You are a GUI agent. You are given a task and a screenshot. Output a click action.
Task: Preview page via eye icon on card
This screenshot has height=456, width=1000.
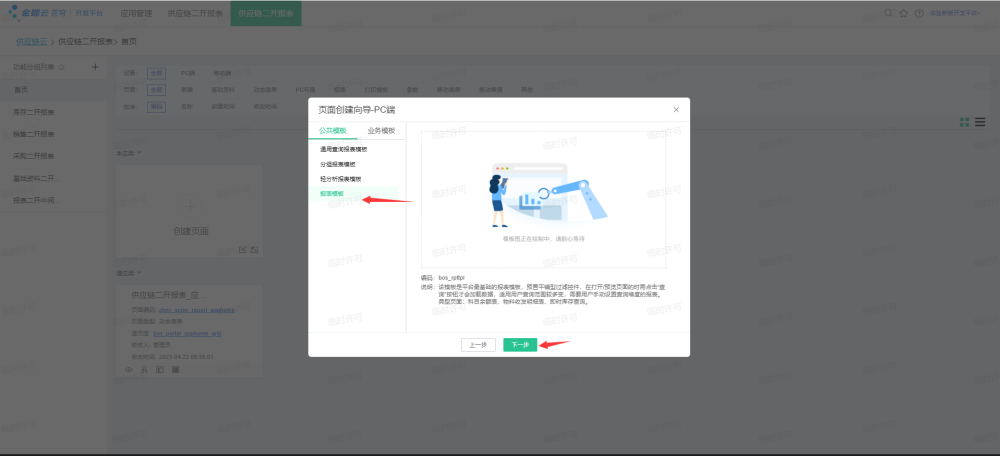[129, 369]
